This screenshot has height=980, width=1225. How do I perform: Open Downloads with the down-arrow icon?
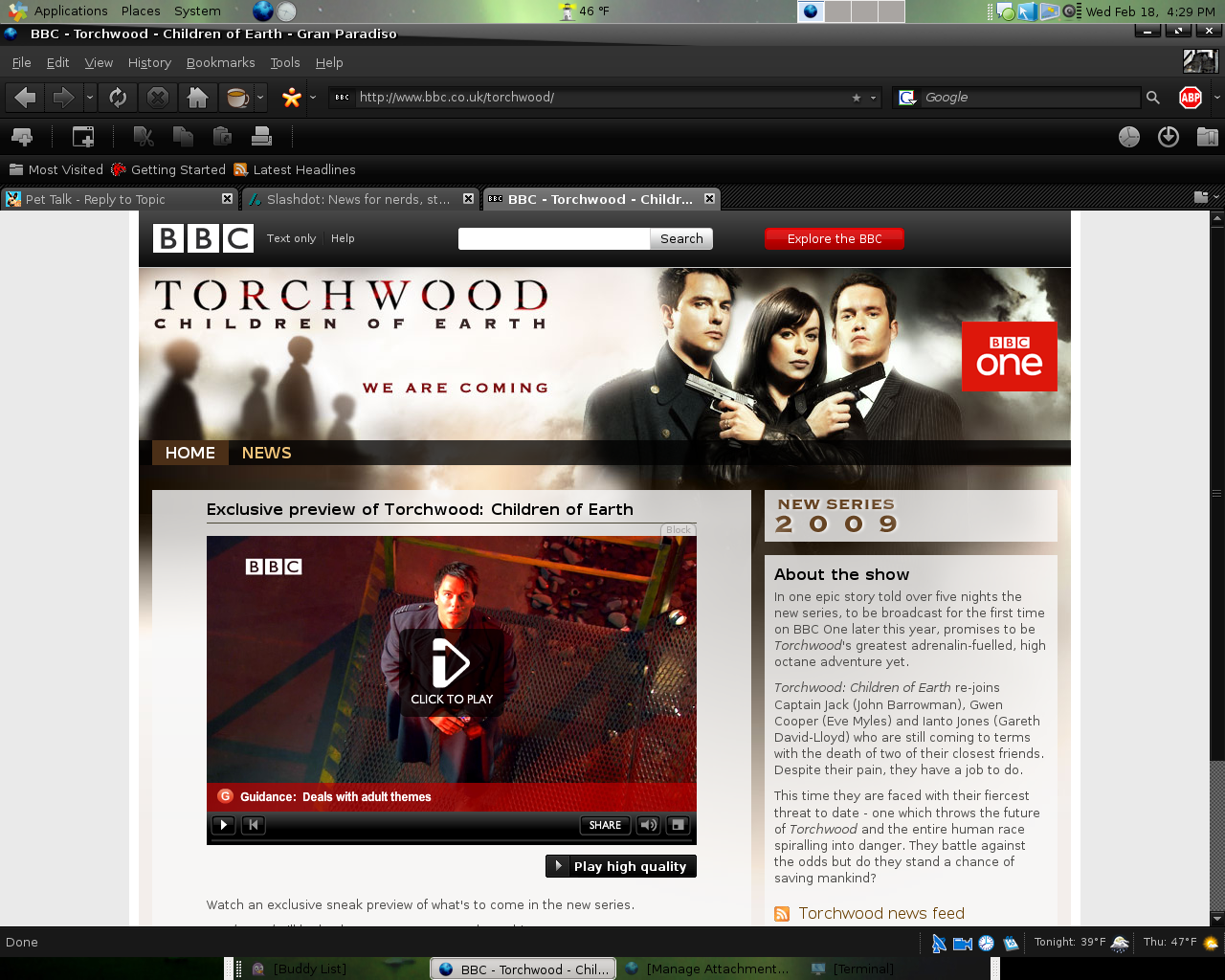(1169, 137)
